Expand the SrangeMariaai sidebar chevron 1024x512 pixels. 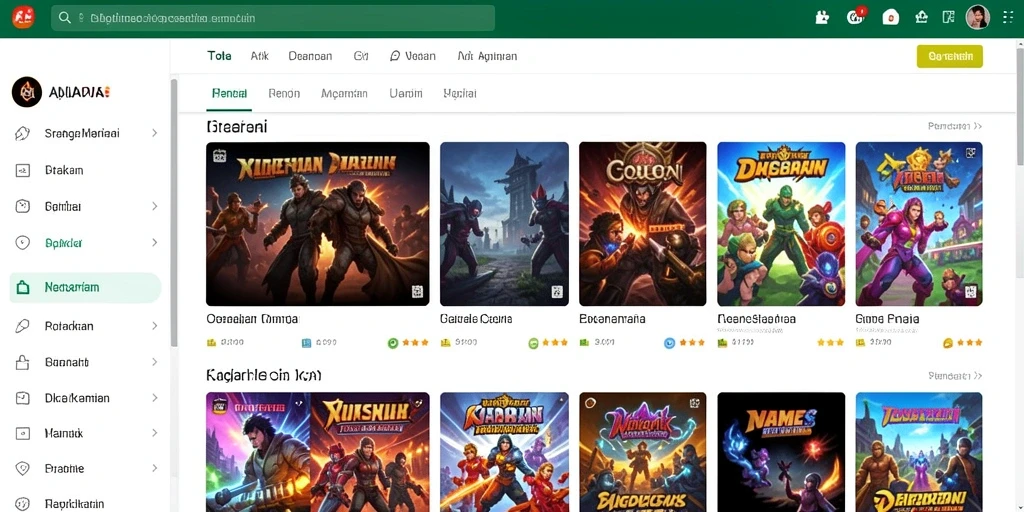[155, 133]
